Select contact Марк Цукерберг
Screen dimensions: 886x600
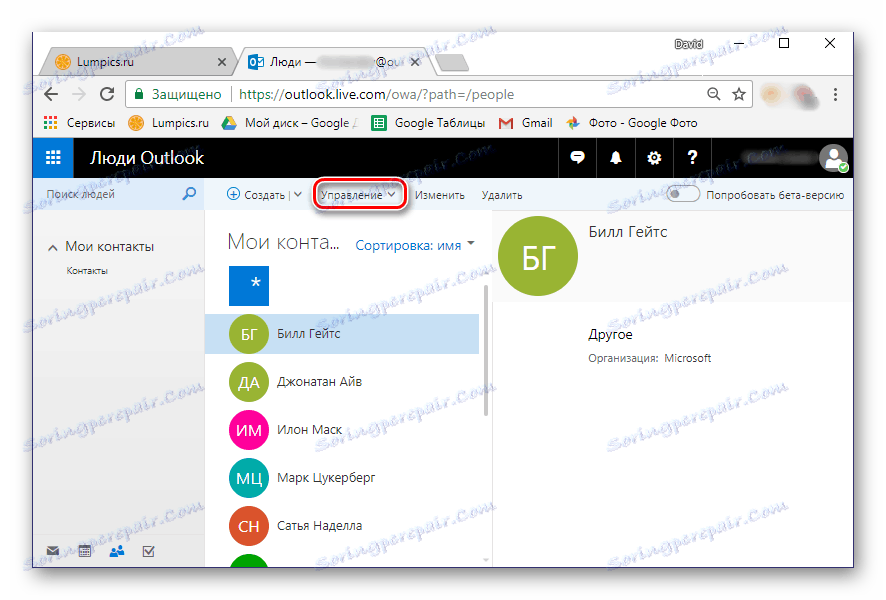click(342, 478)
